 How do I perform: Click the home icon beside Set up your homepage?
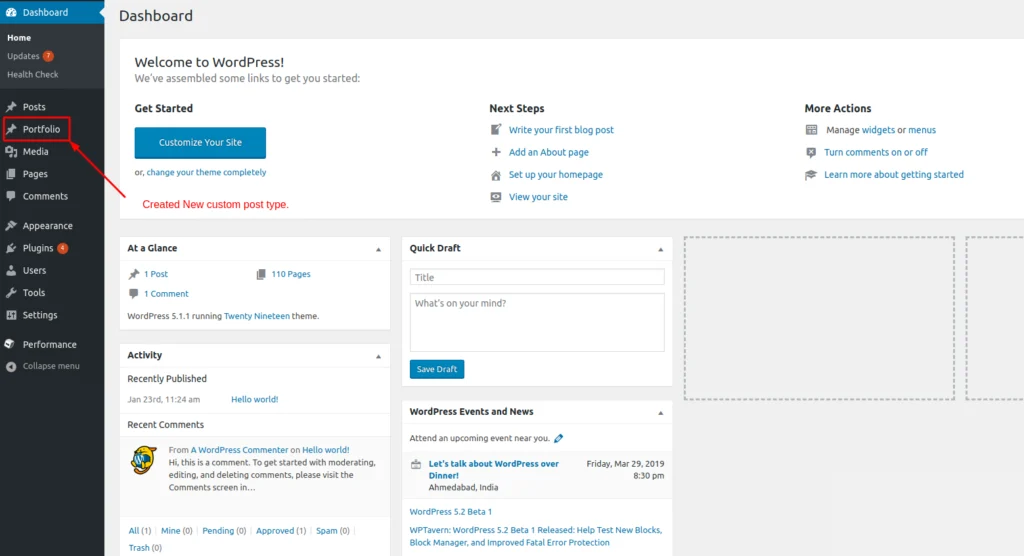496,175
